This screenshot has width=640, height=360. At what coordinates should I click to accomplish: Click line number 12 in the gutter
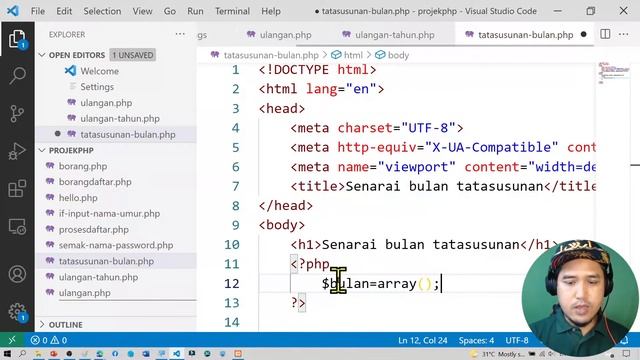click(231, 283)
